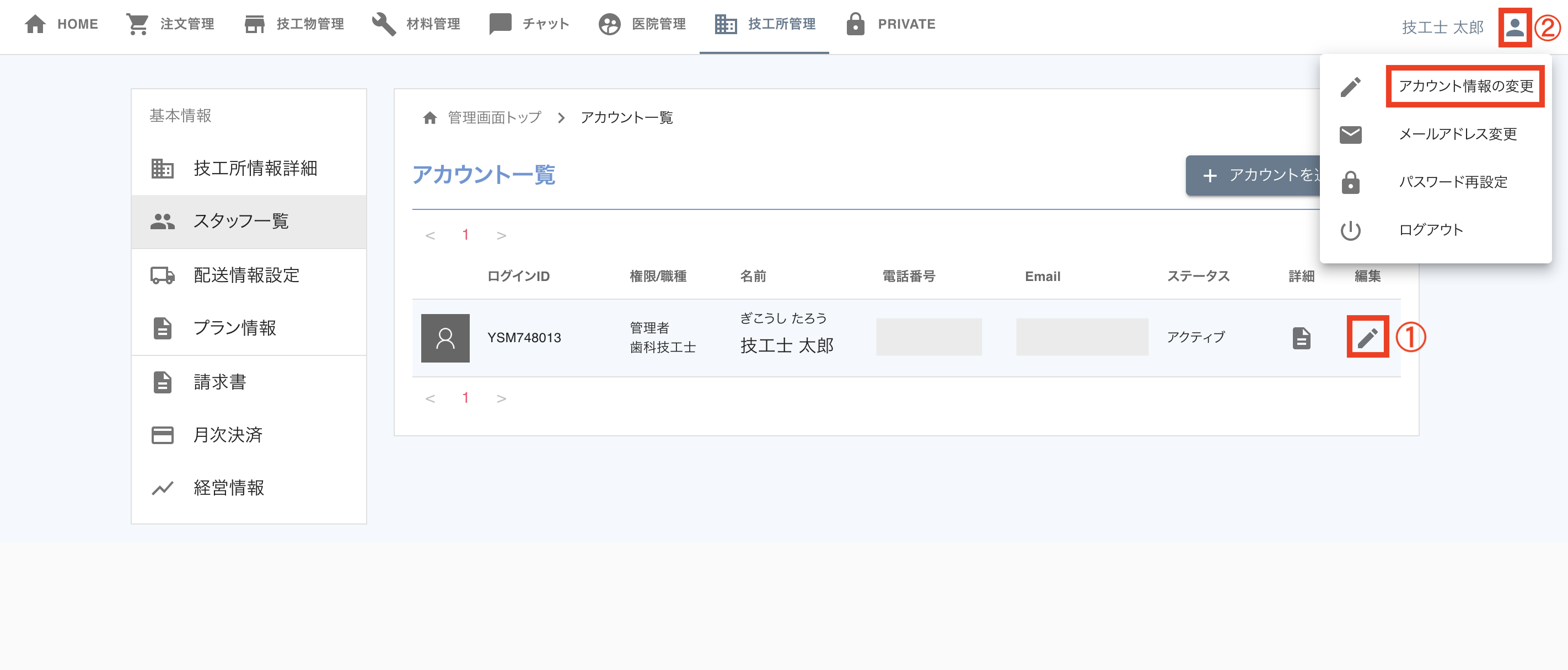
Task: Select パスワード再設定 menu entry
Action: tap(1452, 182)
